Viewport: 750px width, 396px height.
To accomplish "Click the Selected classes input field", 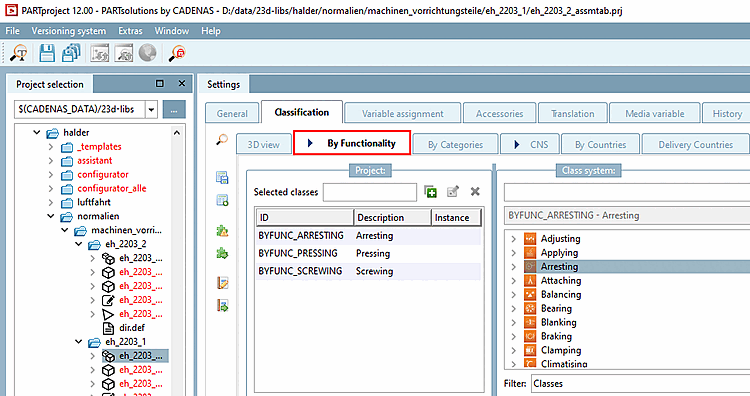I will [370, 192].
